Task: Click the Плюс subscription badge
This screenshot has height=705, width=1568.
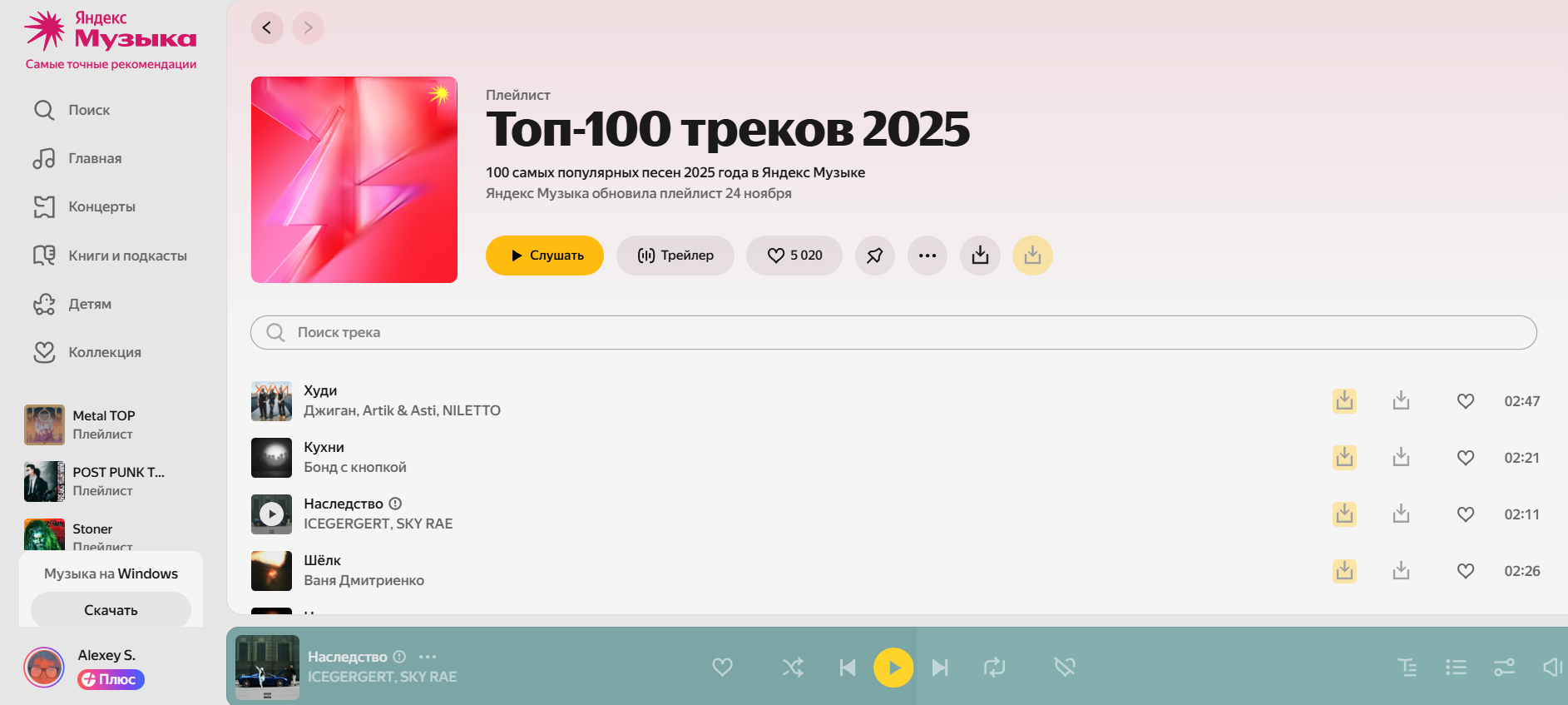Action: 111,679
